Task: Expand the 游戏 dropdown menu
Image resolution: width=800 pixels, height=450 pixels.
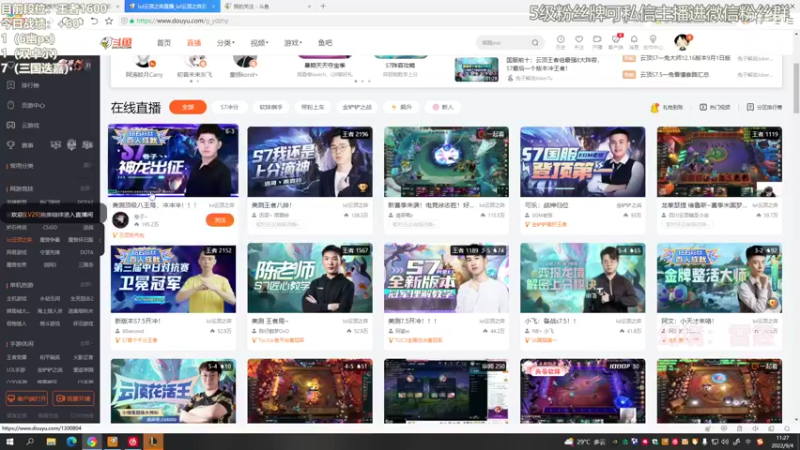Action: click(293, 43)
